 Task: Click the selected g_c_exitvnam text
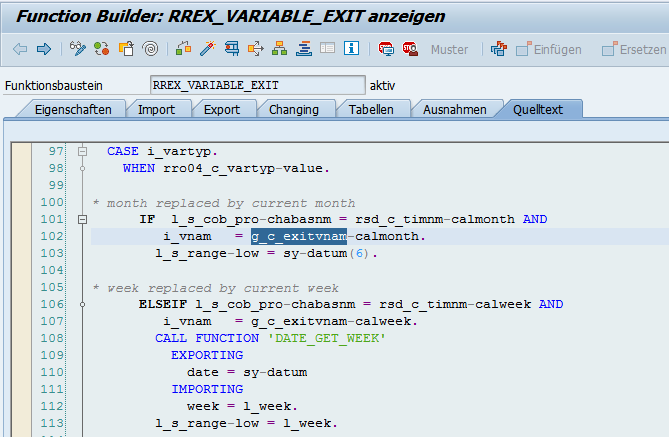299,236
